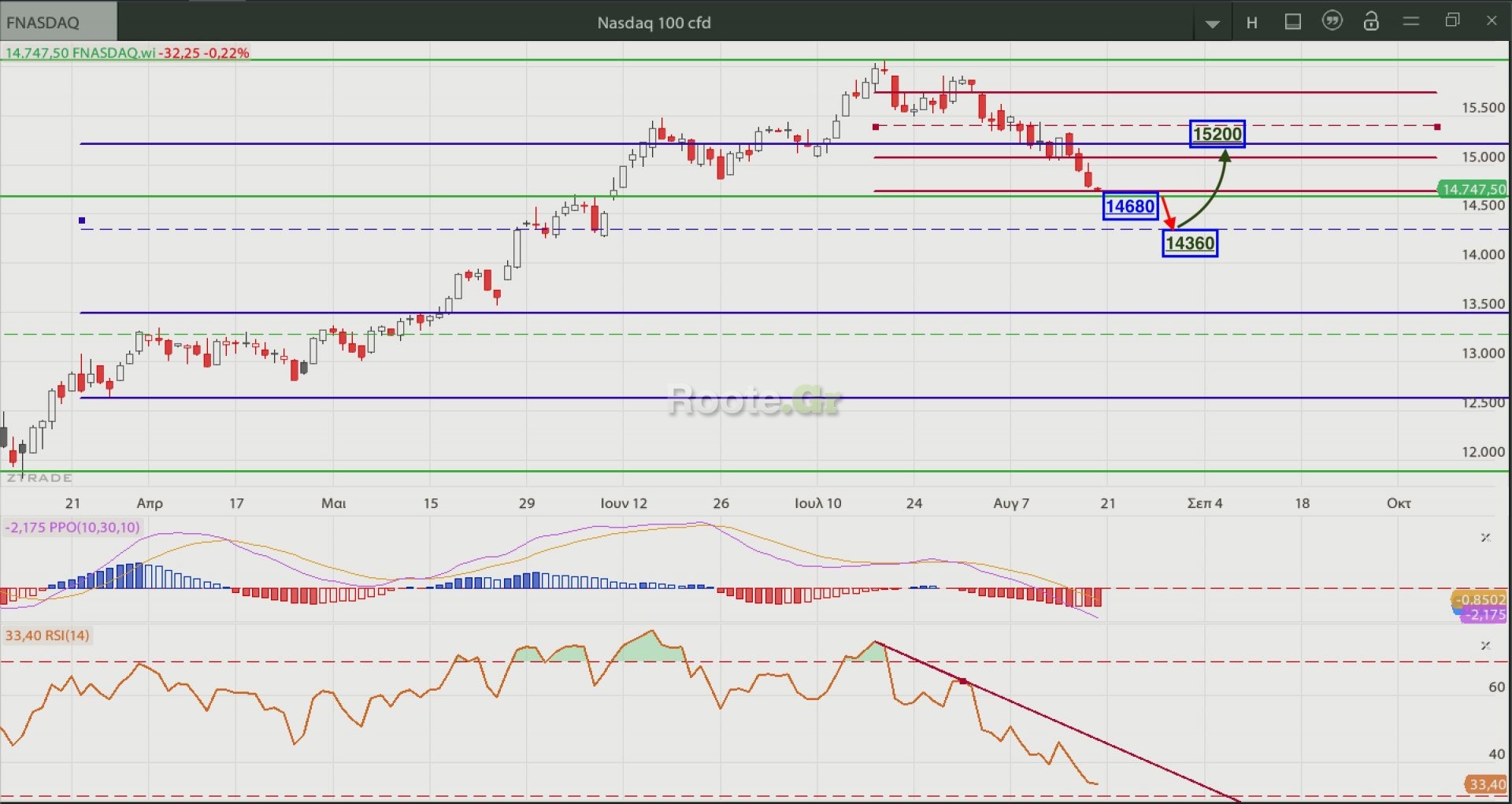Close the RSI indicator panel
Screen dimensions: 1512x804
pyautogui.click(x=1485, y=646)
